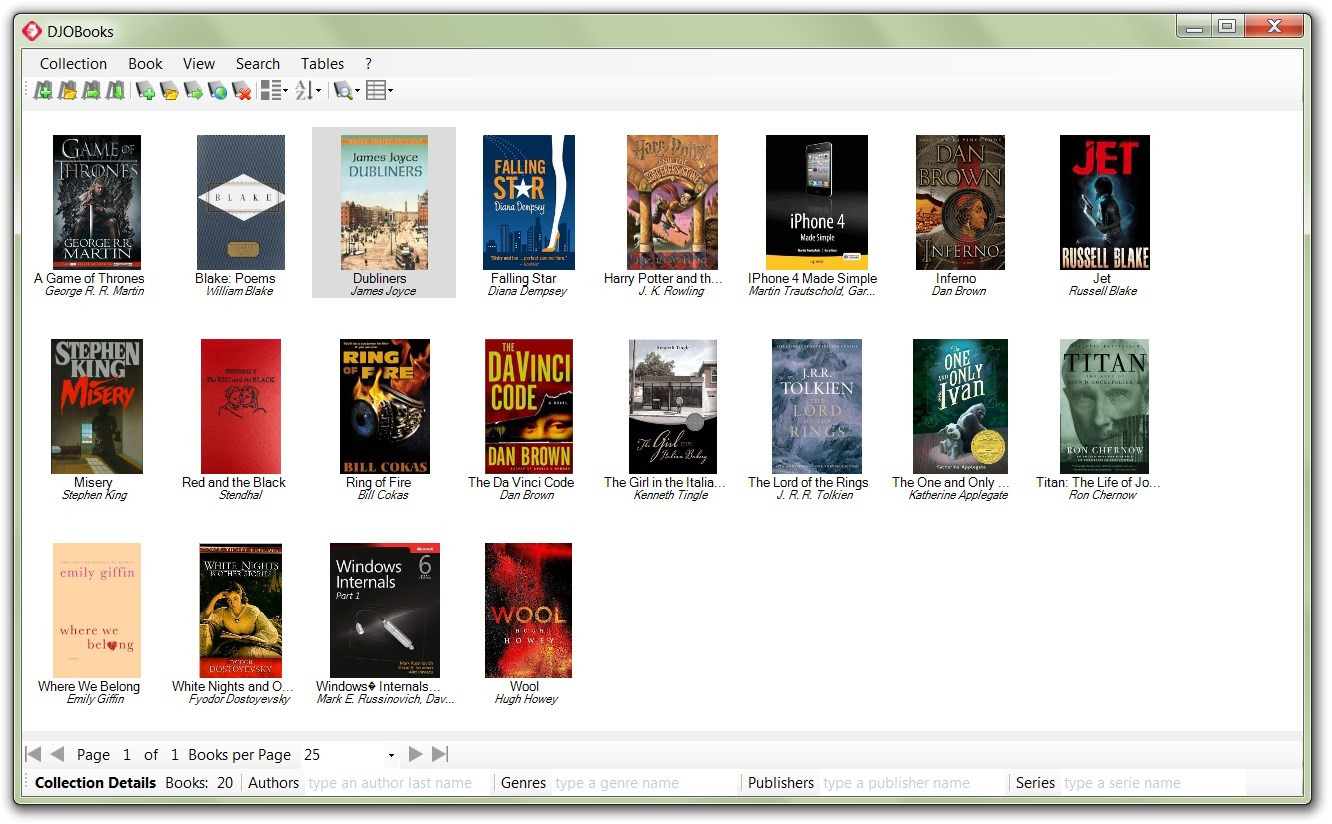1332x824 pixels.
Task: Open the Books per Page dropdown
Action: coord(391,755)
